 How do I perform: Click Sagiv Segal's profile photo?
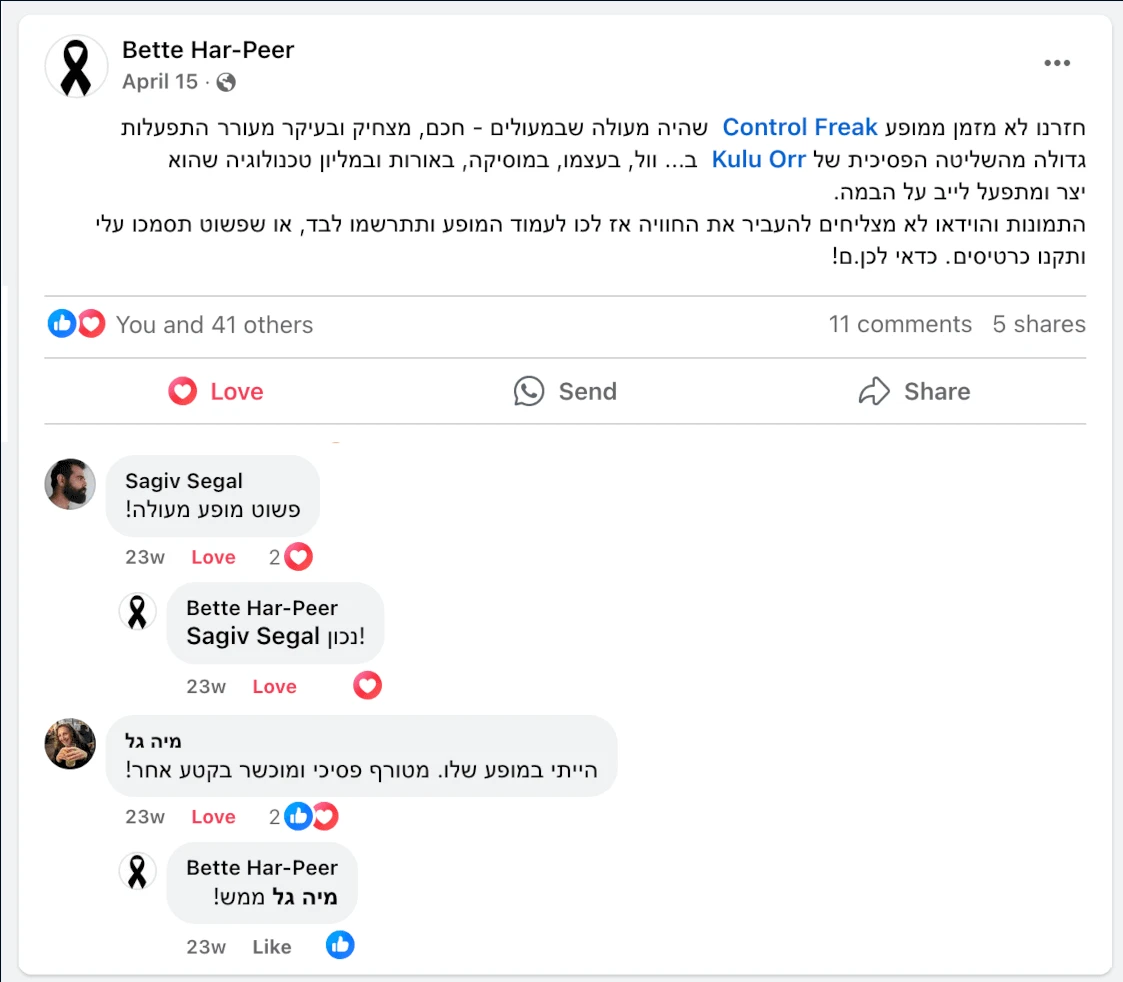70,484
